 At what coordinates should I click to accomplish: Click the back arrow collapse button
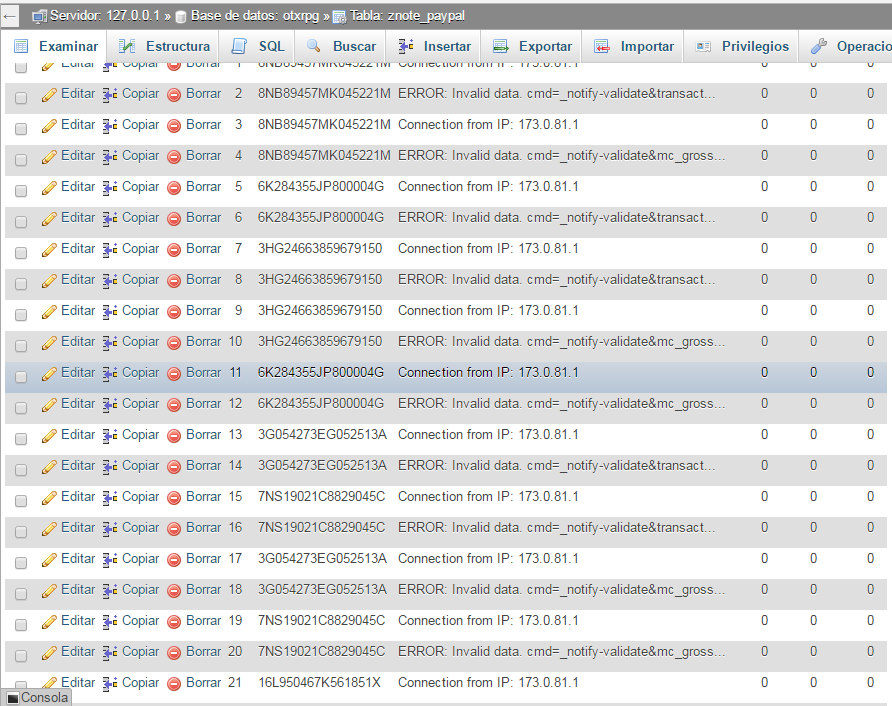10,16
